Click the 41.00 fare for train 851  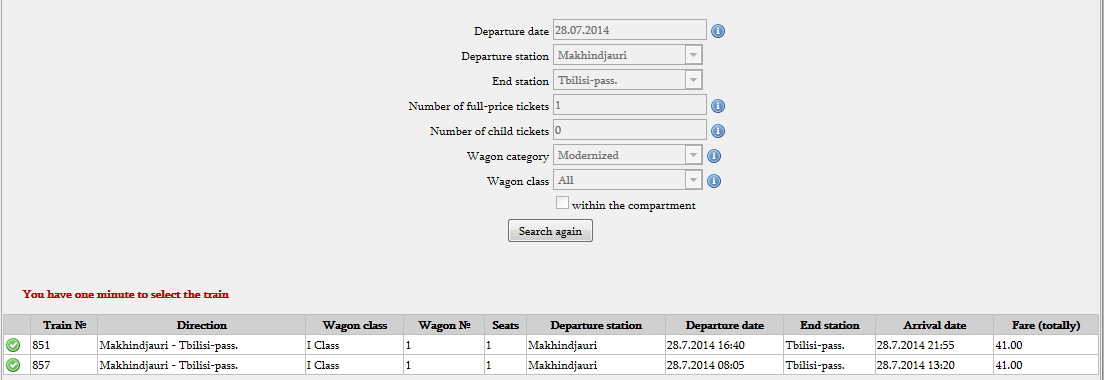[x=1046, y=346]
